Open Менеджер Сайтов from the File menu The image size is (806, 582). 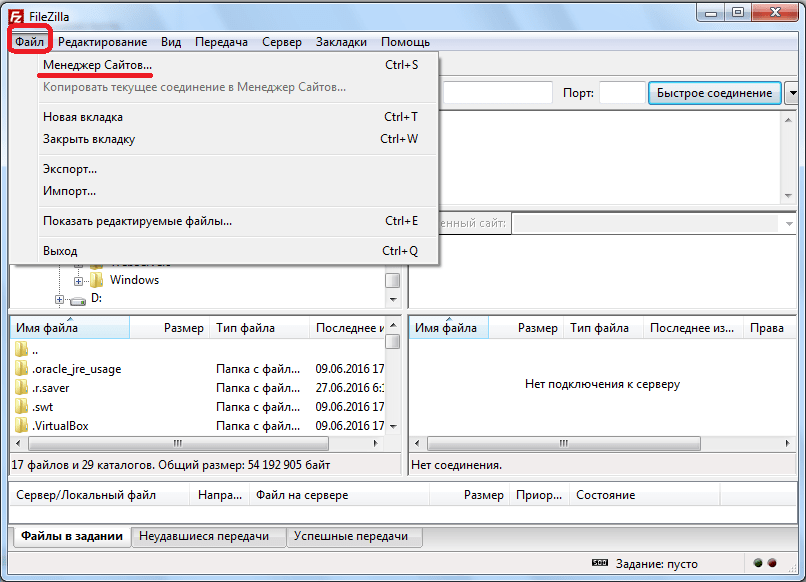(x=97, y=65)
